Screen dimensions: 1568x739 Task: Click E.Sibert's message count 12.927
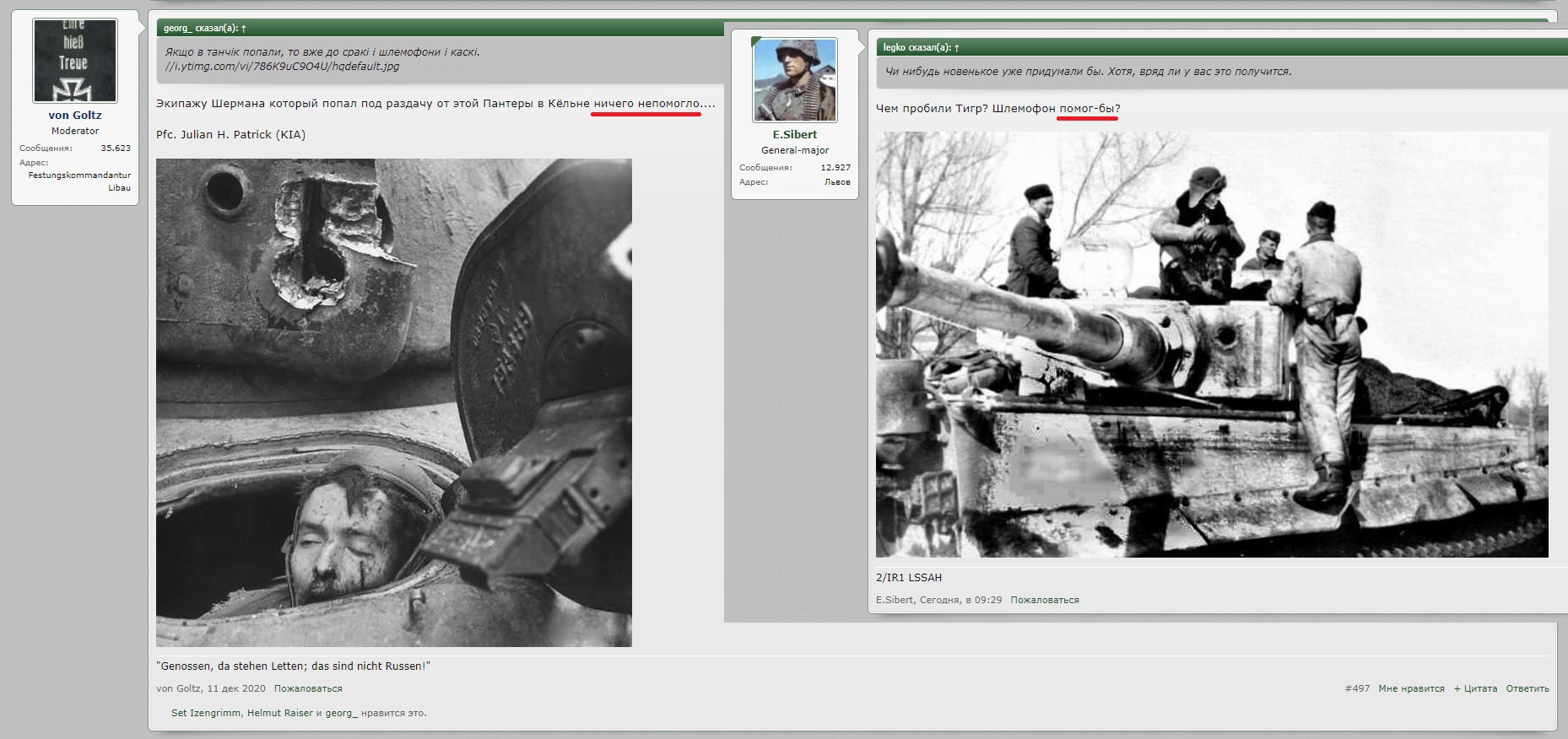click(x=835, y=168)
